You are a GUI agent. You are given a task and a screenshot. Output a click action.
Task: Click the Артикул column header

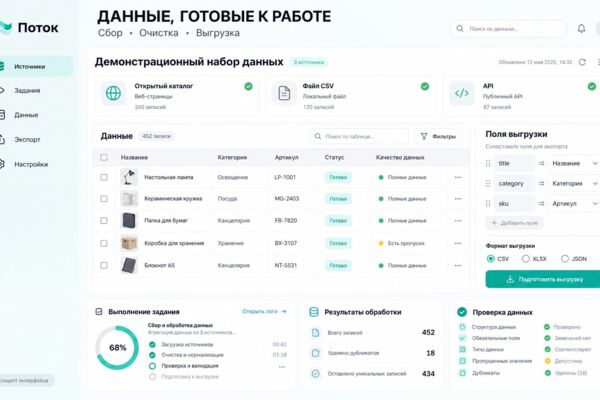point(286,157)
